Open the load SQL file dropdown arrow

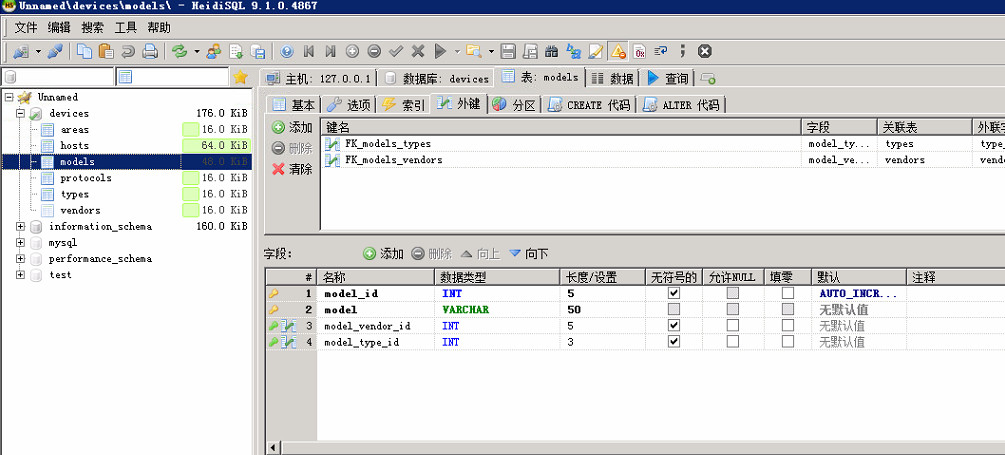(x=491, y=51)
